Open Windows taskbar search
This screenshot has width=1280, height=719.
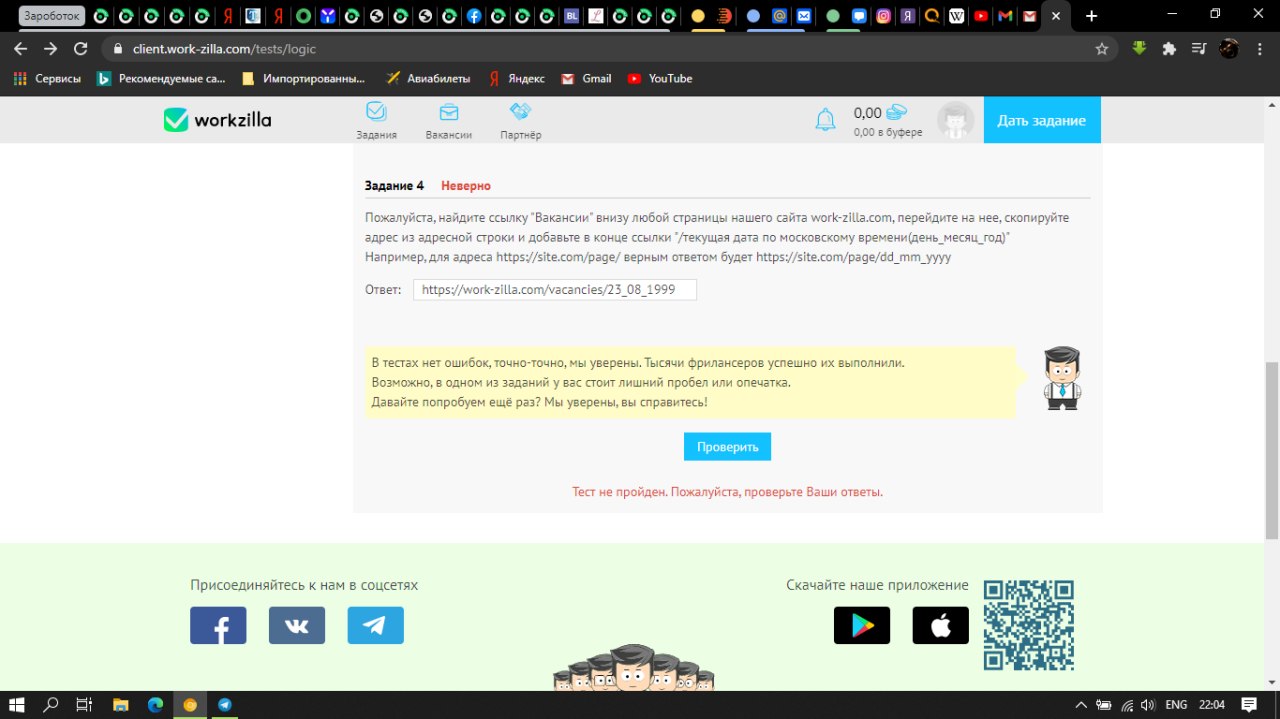click(51, 704)
